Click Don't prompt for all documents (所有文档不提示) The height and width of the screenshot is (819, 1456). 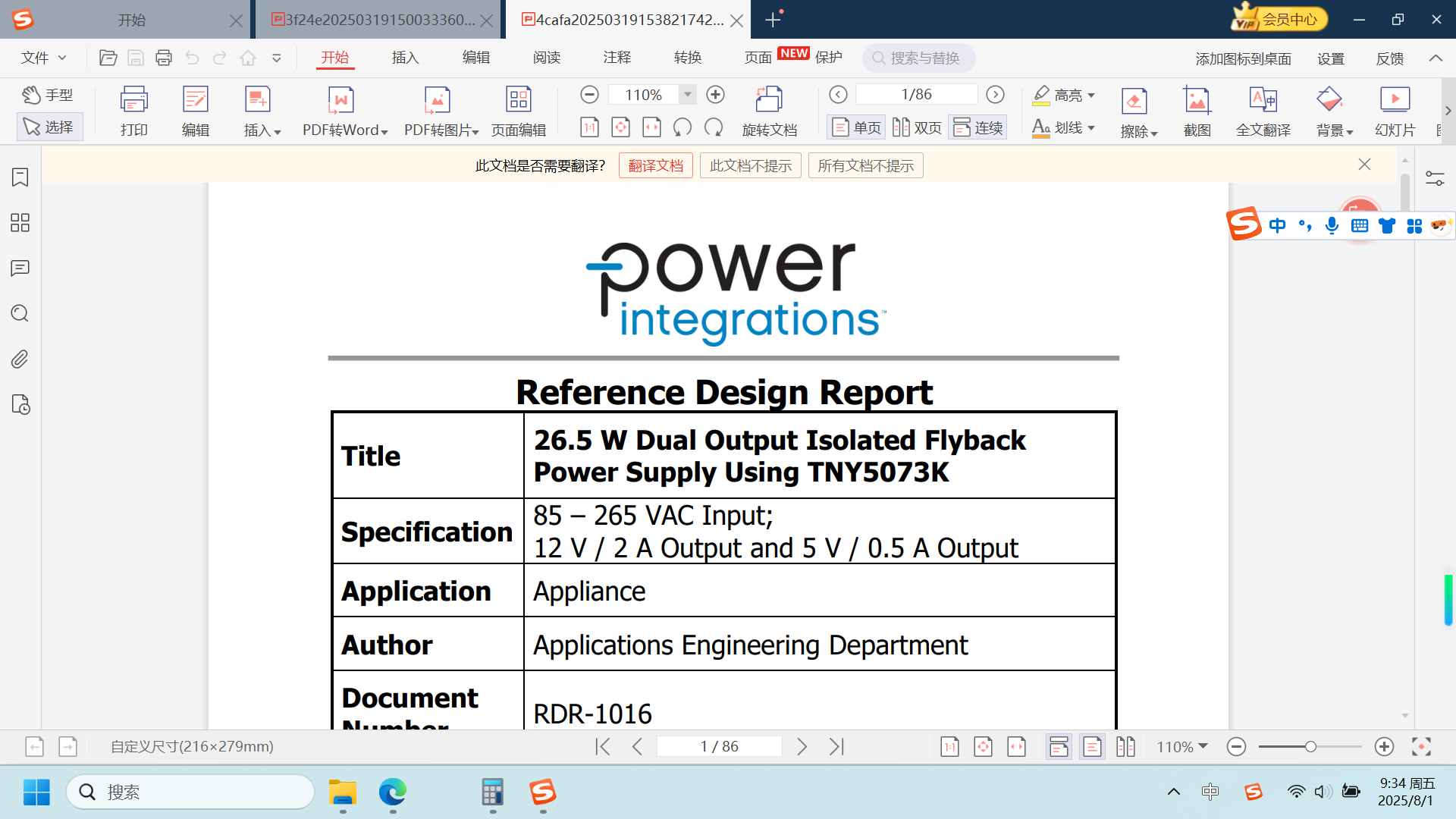[x=866, y=165]
